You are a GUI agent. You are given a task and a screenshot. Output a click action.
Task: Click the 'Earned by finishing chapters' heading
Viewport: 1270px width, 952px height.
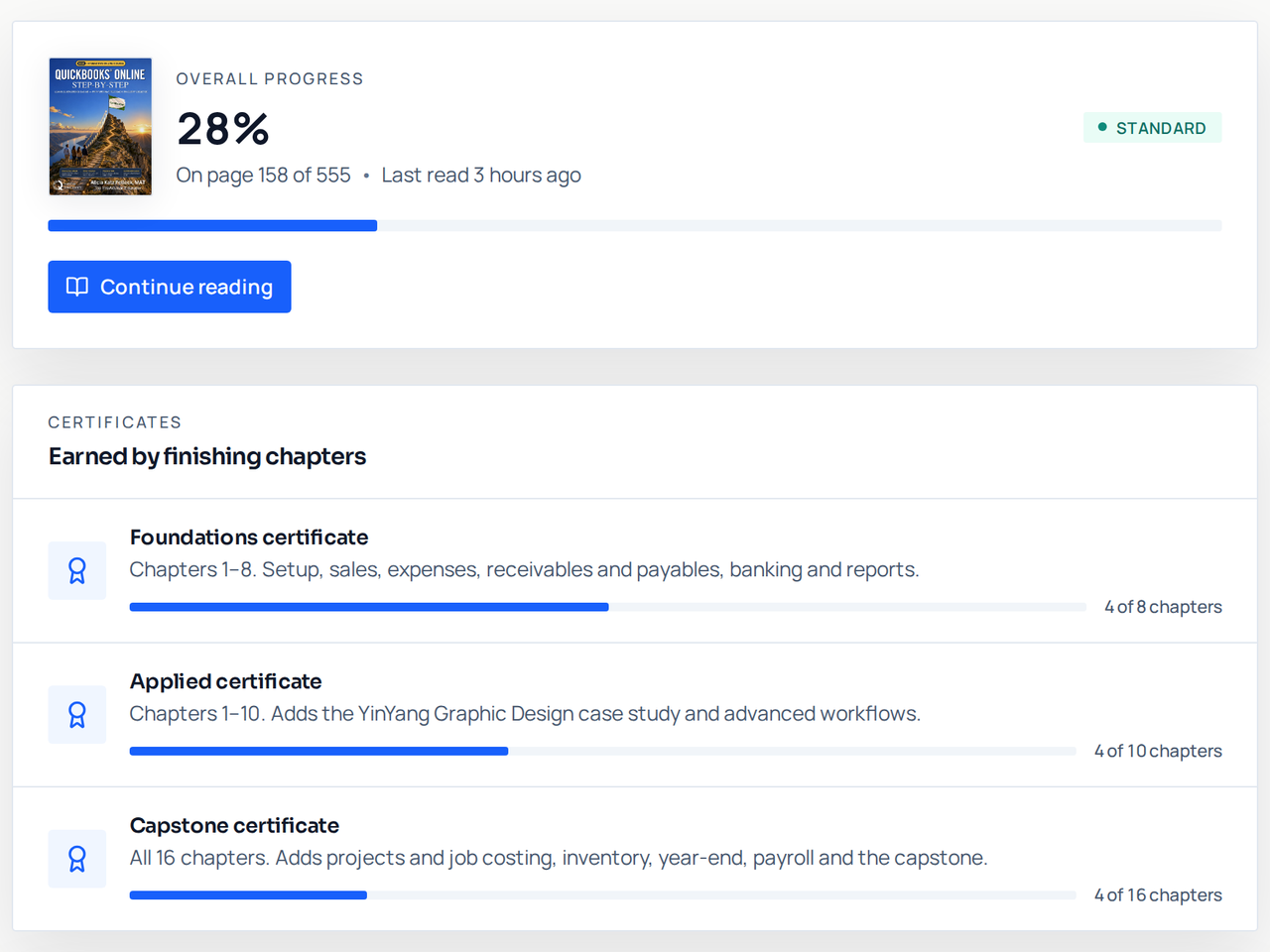[x=207, y=456]
